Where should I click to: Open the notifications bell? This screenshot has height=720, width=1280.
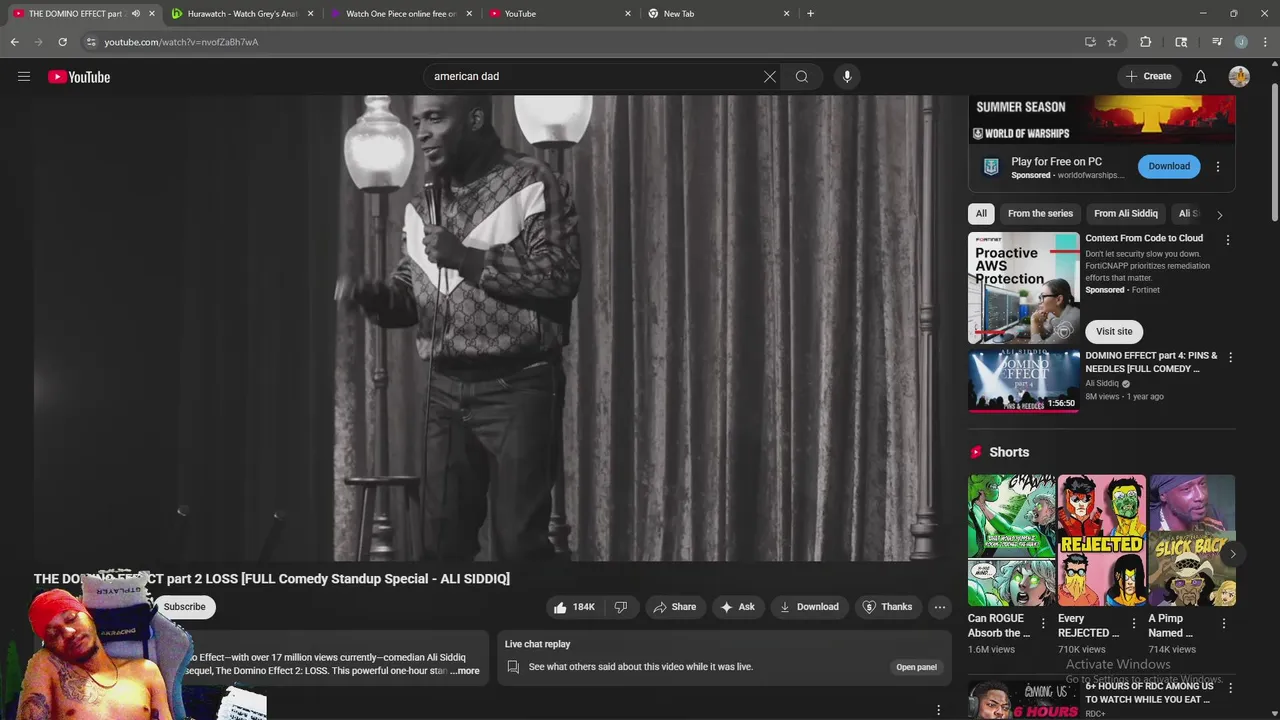(x=1200, y=76)
